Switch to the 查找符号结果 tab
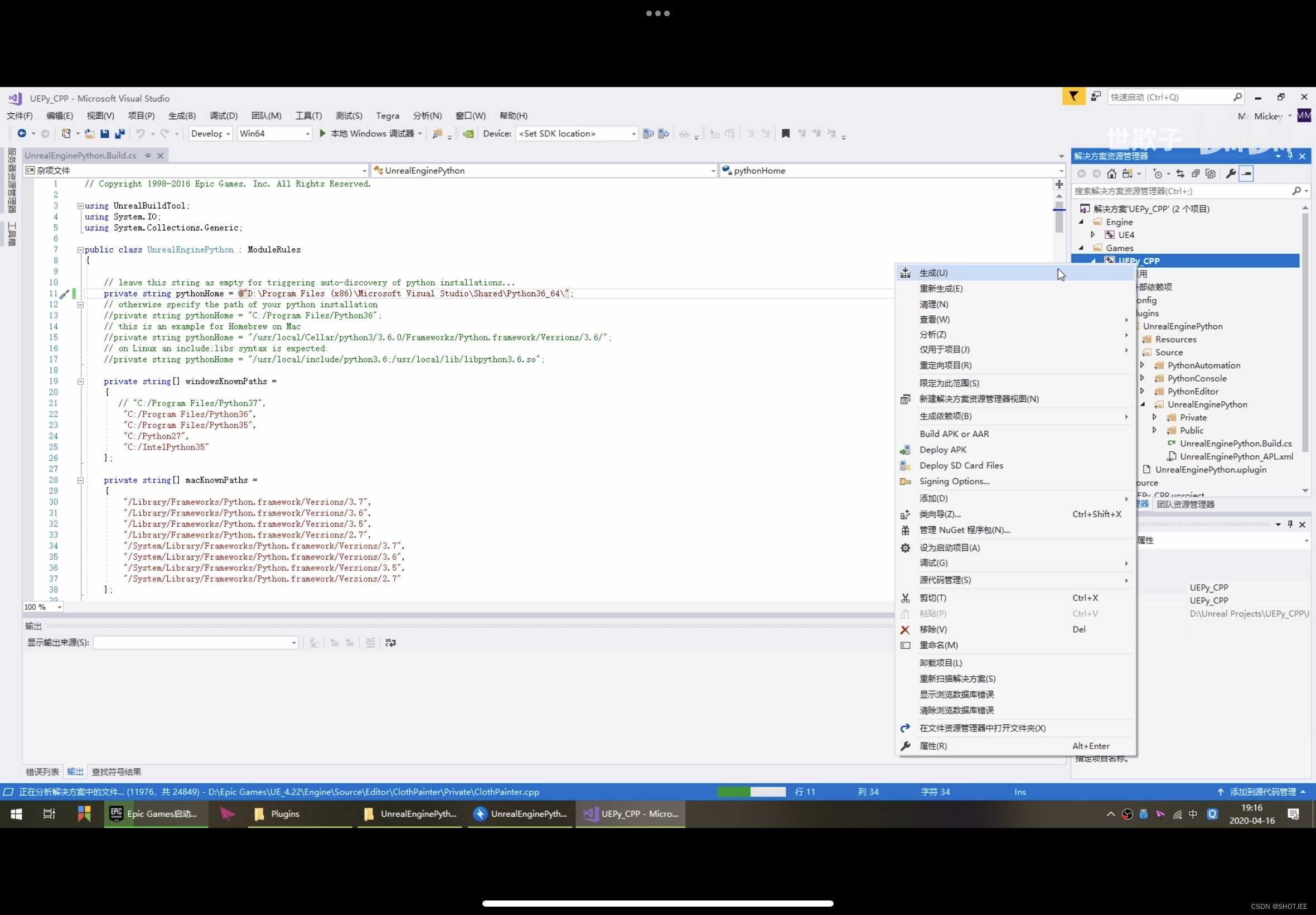Viewport: 1316px width, 915px height. pyautogui.click(x=117, y=772)
